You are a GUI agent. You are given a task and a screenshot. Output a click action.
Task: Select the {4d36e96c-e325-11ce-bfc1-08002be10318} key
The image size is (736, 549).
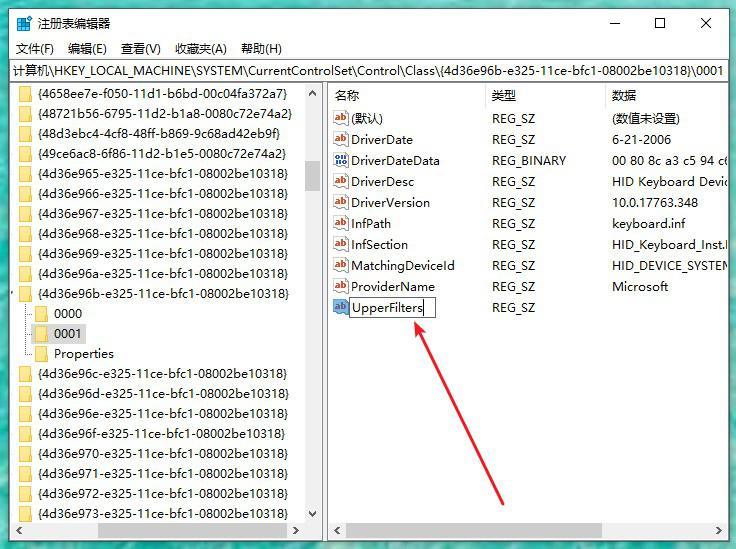162,374
